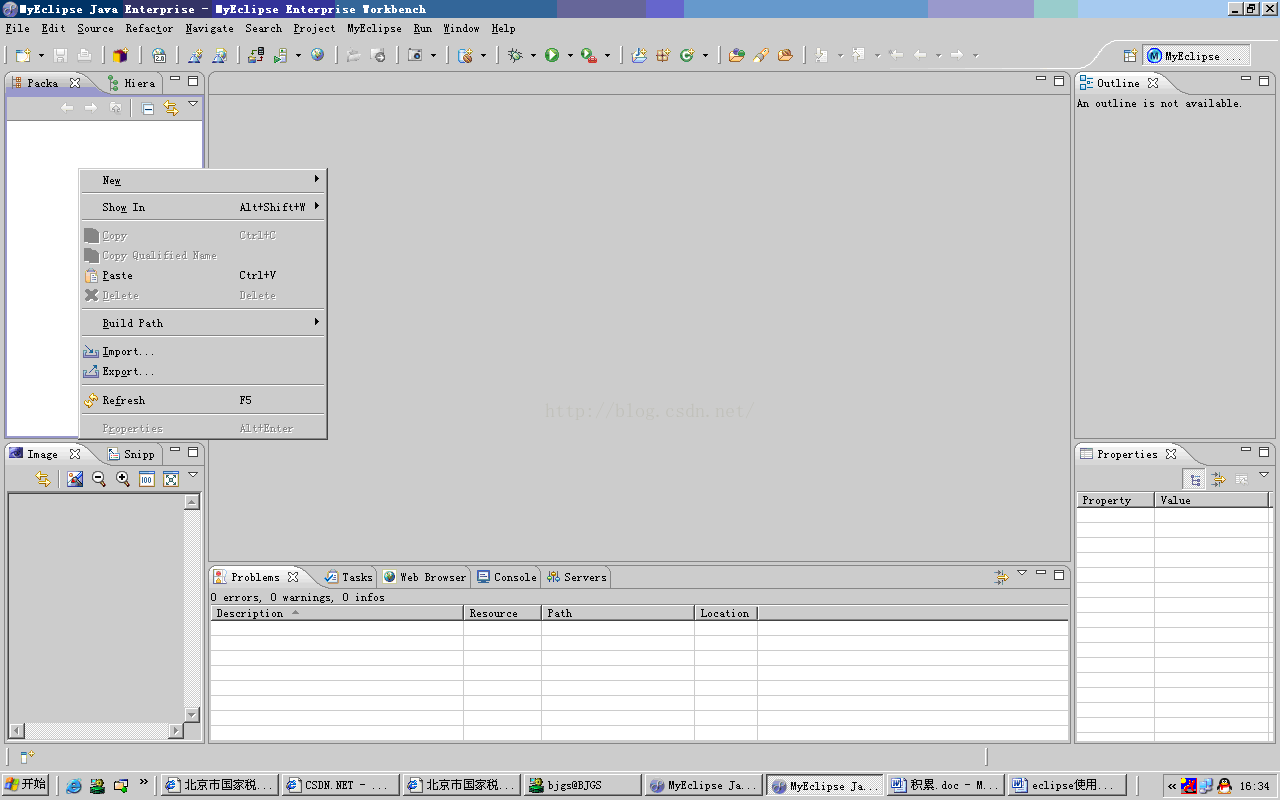
Task: Click the New Java Class green C icon
Action: (x=687, y=56)
